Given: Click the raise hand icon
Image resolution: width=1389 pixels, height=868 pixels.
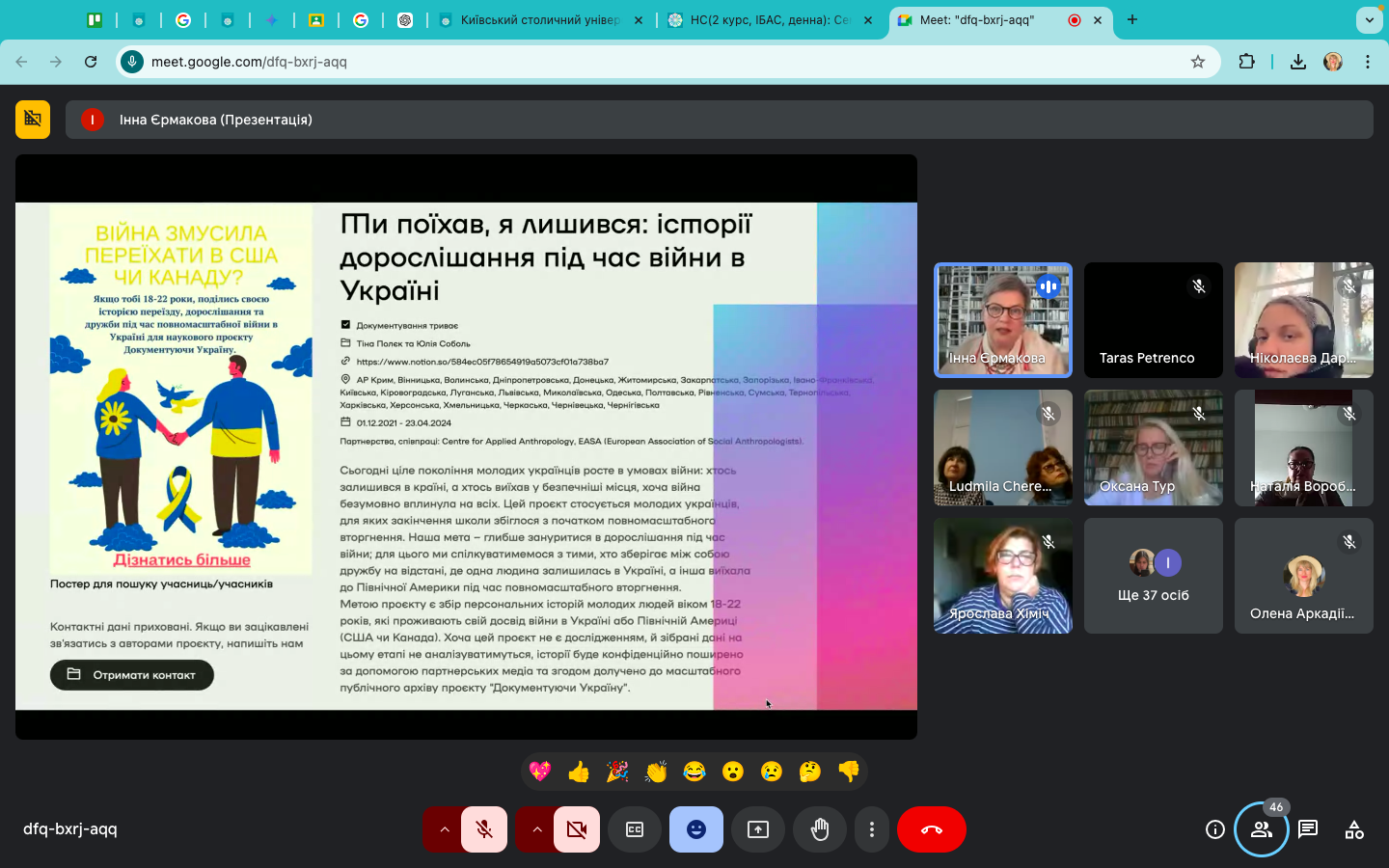Looking at the screenshot, I should [820, 829].
